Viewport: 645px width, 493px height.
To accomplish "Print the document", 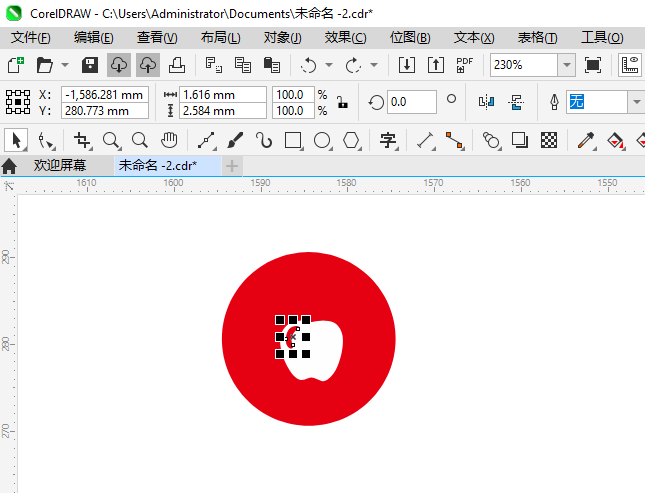I will [x=177, y=65].
